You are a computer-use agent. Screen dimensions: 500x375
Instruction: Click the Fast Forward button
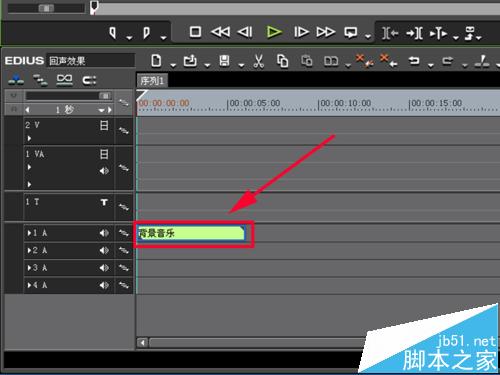(x=325, y=32)
